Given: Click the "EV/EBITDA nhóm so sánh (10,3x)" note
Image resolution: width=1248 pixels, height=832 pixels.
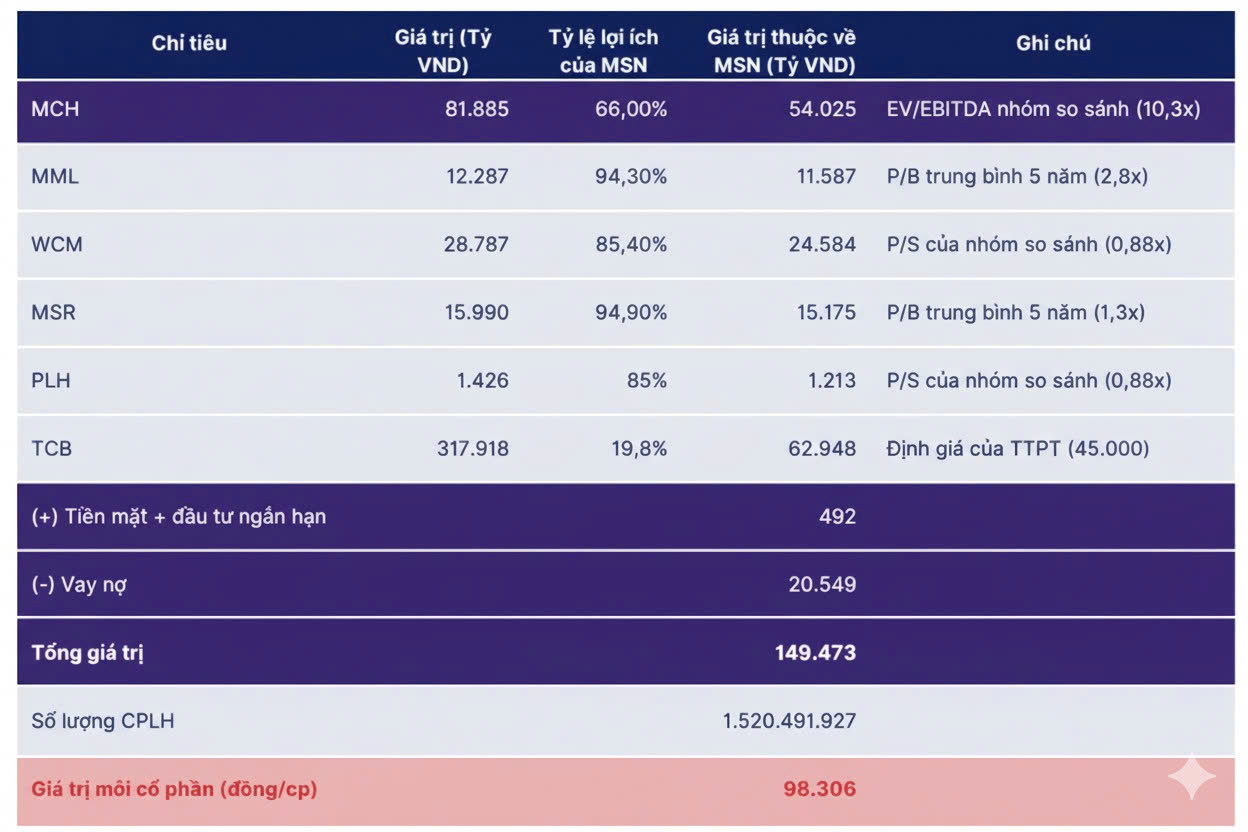Looking at the screenshot, I should (1043, 109).
